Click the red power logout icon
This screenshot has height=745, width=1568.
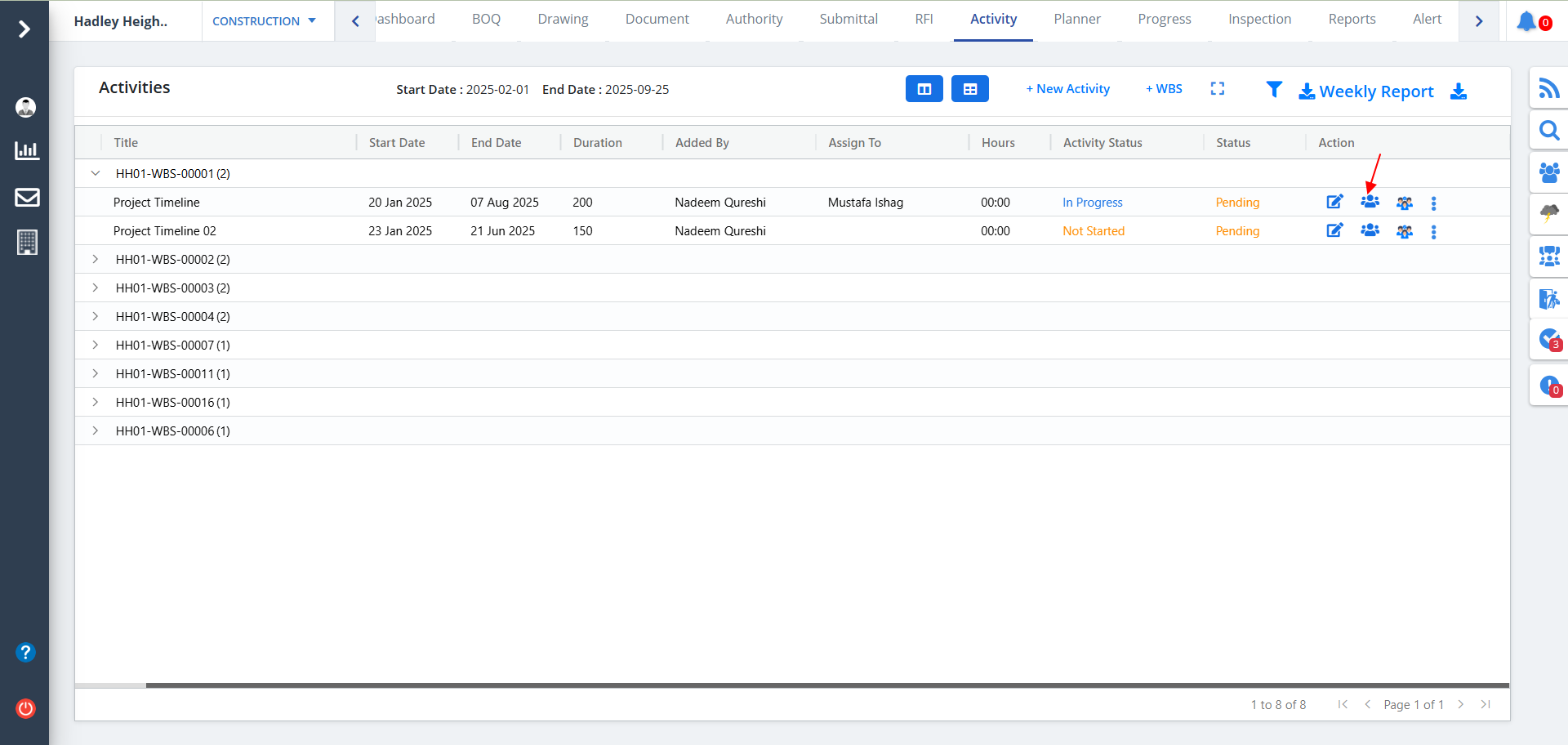tap(25, 708)
